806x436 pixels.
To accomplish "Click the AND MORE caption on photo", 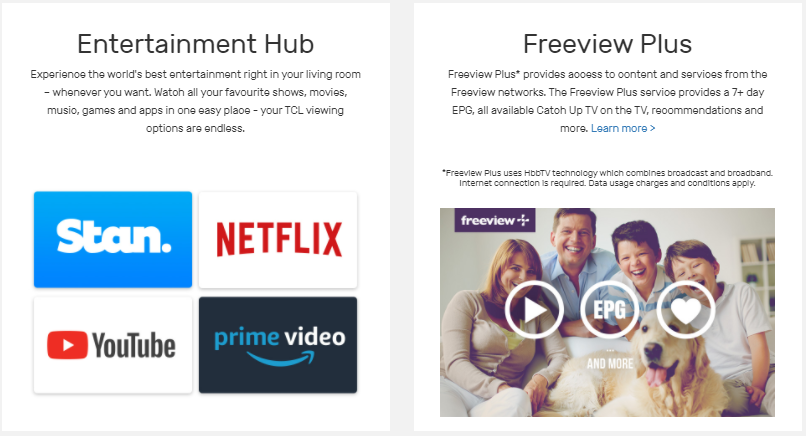I will coord(610,364).
